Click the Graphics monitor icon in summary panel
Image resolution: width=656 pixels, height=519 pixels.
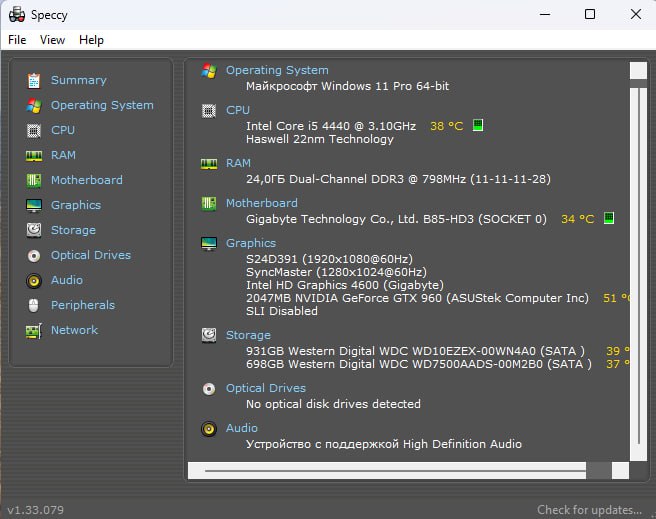tap(209, 243)
